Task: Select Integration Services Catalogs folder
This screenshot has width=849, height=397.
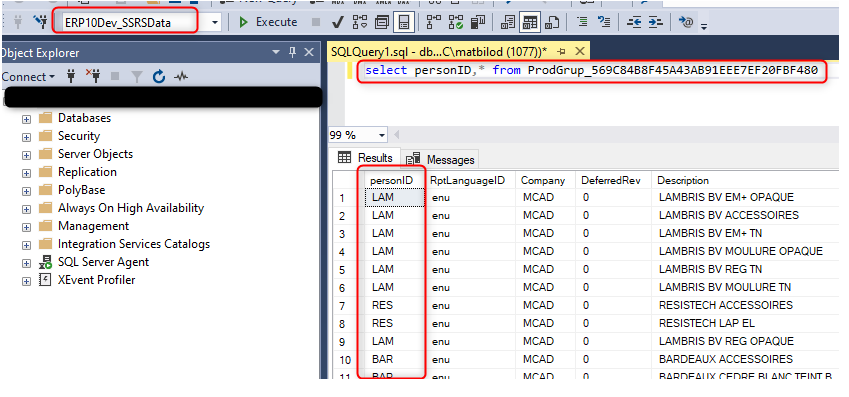Action: point(134,244)
